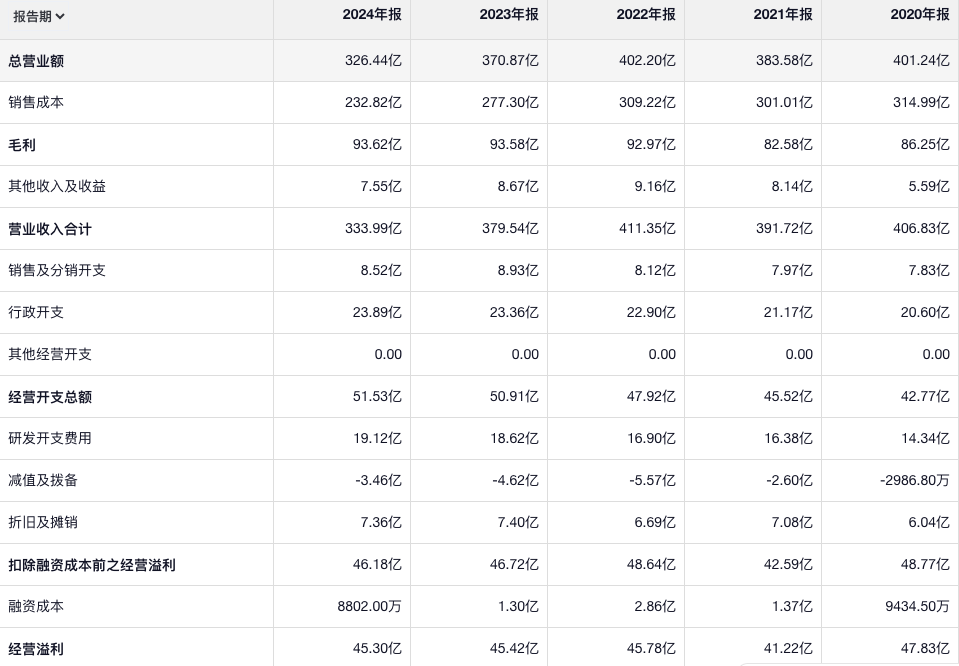Screen dimensions: 959x666
Task: Click the 2024年报 column header
Action: [371, 15]
